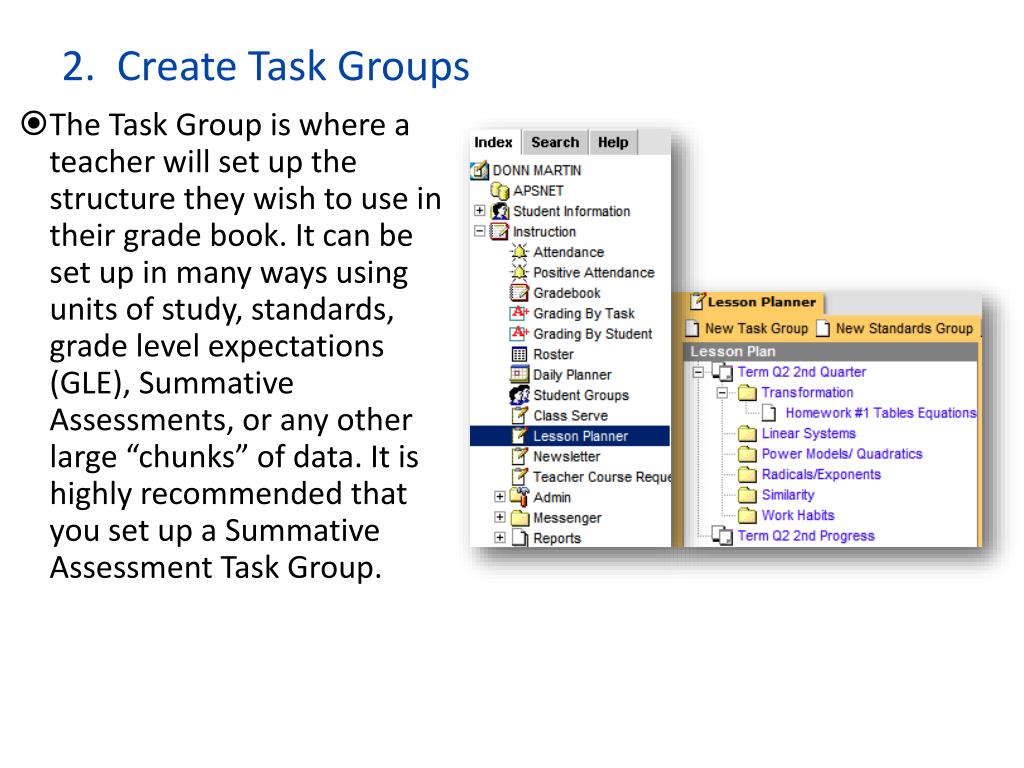1024x768 pixels.
Task: Open the Term Q2 2nd Quarter link
Action: pos(802,372)
